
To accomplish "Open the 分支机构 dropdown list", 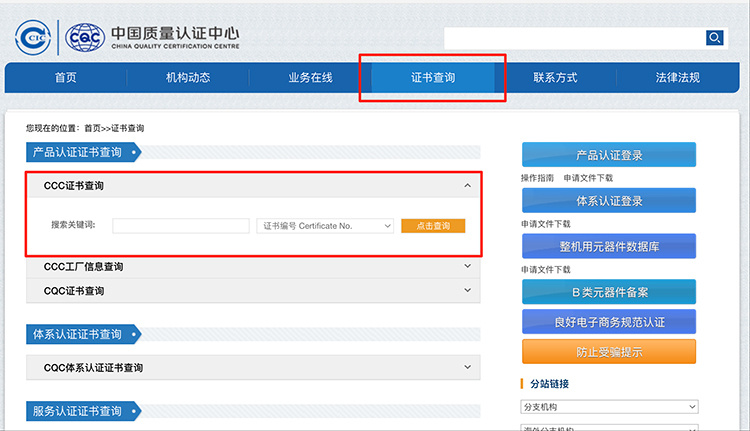I will tap(609, 407).
